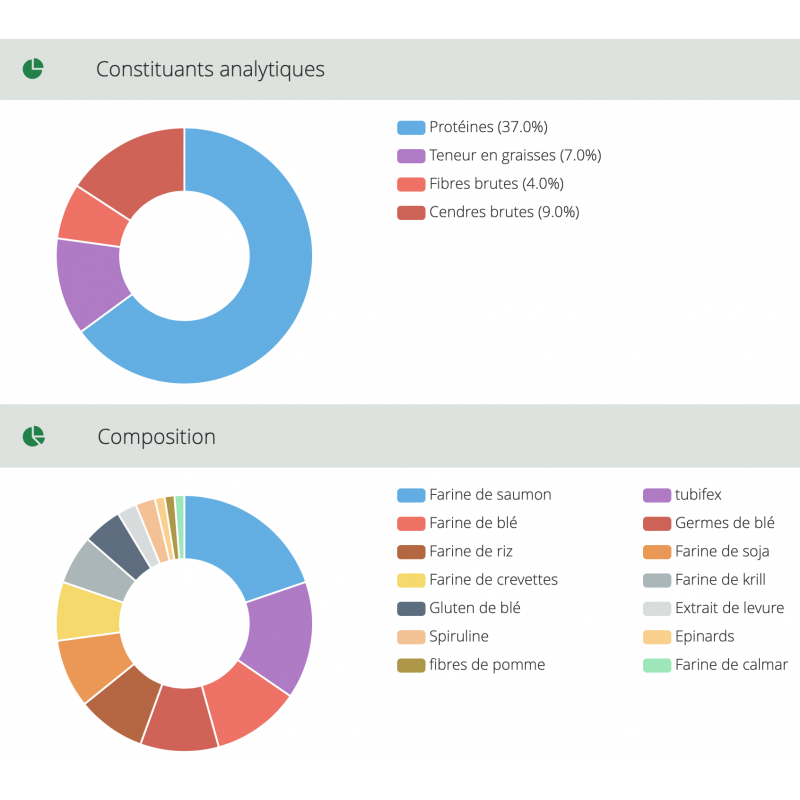
Task: Click the Farine de crevettes legend swatch
Action: (x=411, y=580)
